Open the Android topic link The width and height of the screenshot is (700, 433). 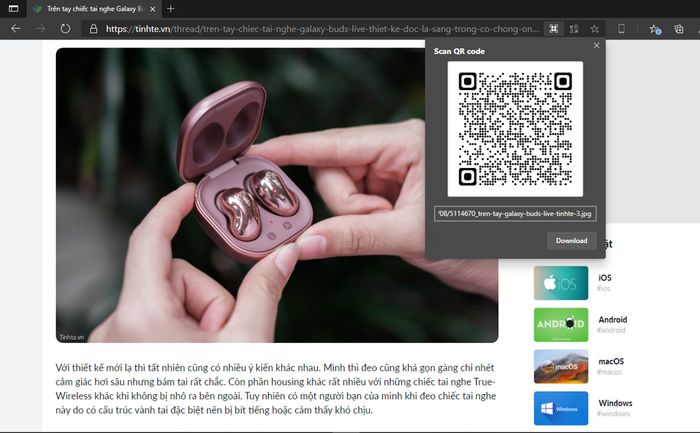tap(612, 320)
